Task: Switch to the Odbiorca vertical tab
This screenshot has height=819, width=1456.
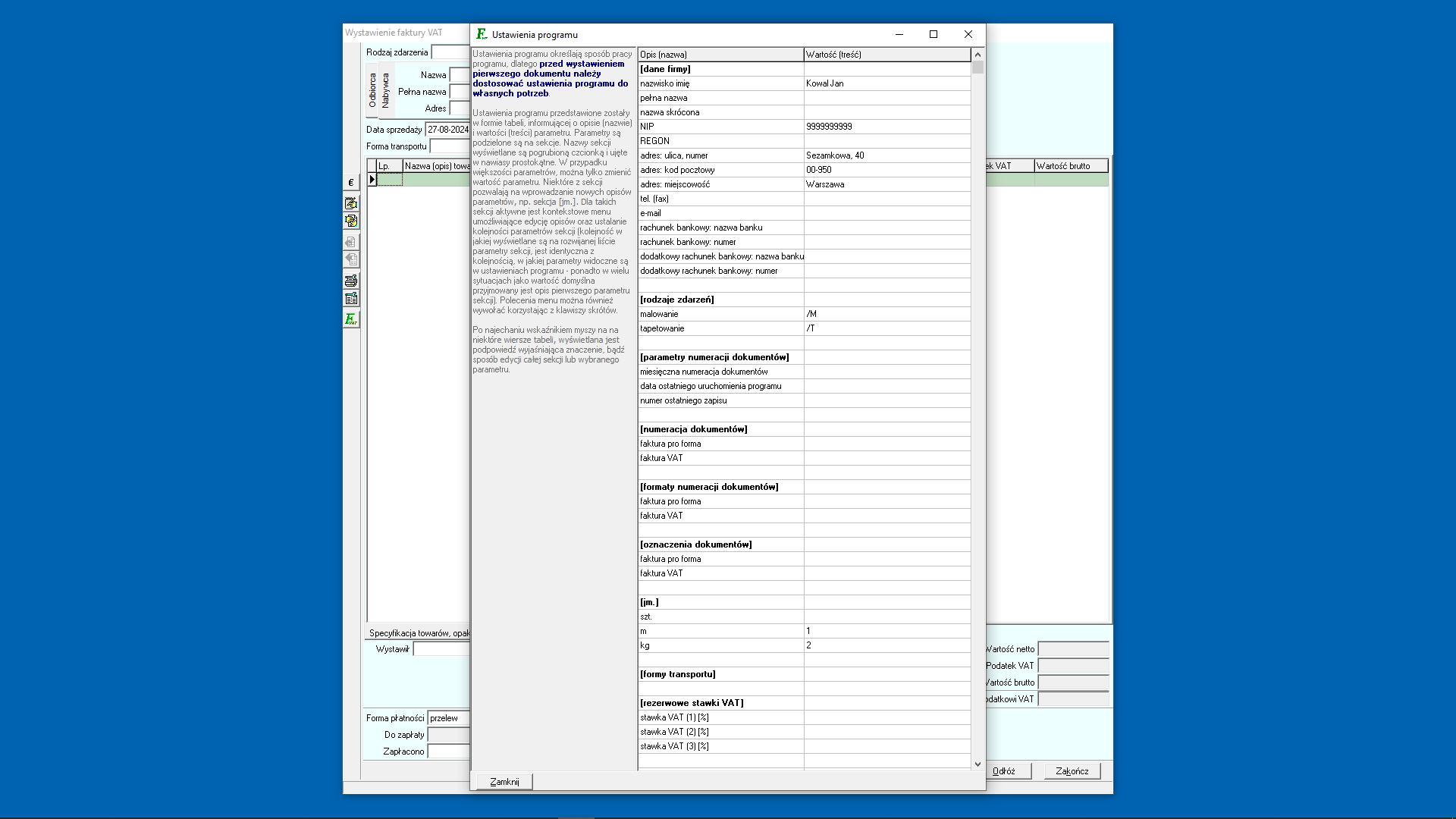Action: [372, 90]
